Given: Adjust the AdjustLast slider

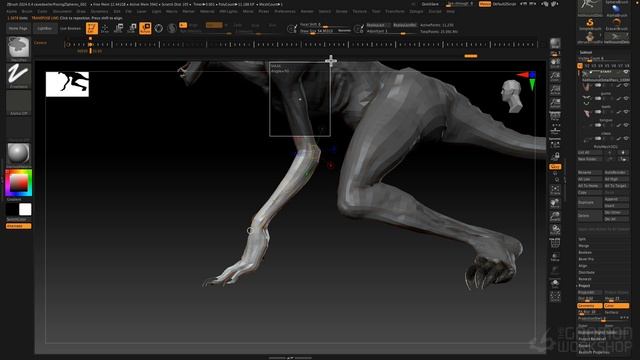Looking at the screenshot, I should tap(391, 31).
